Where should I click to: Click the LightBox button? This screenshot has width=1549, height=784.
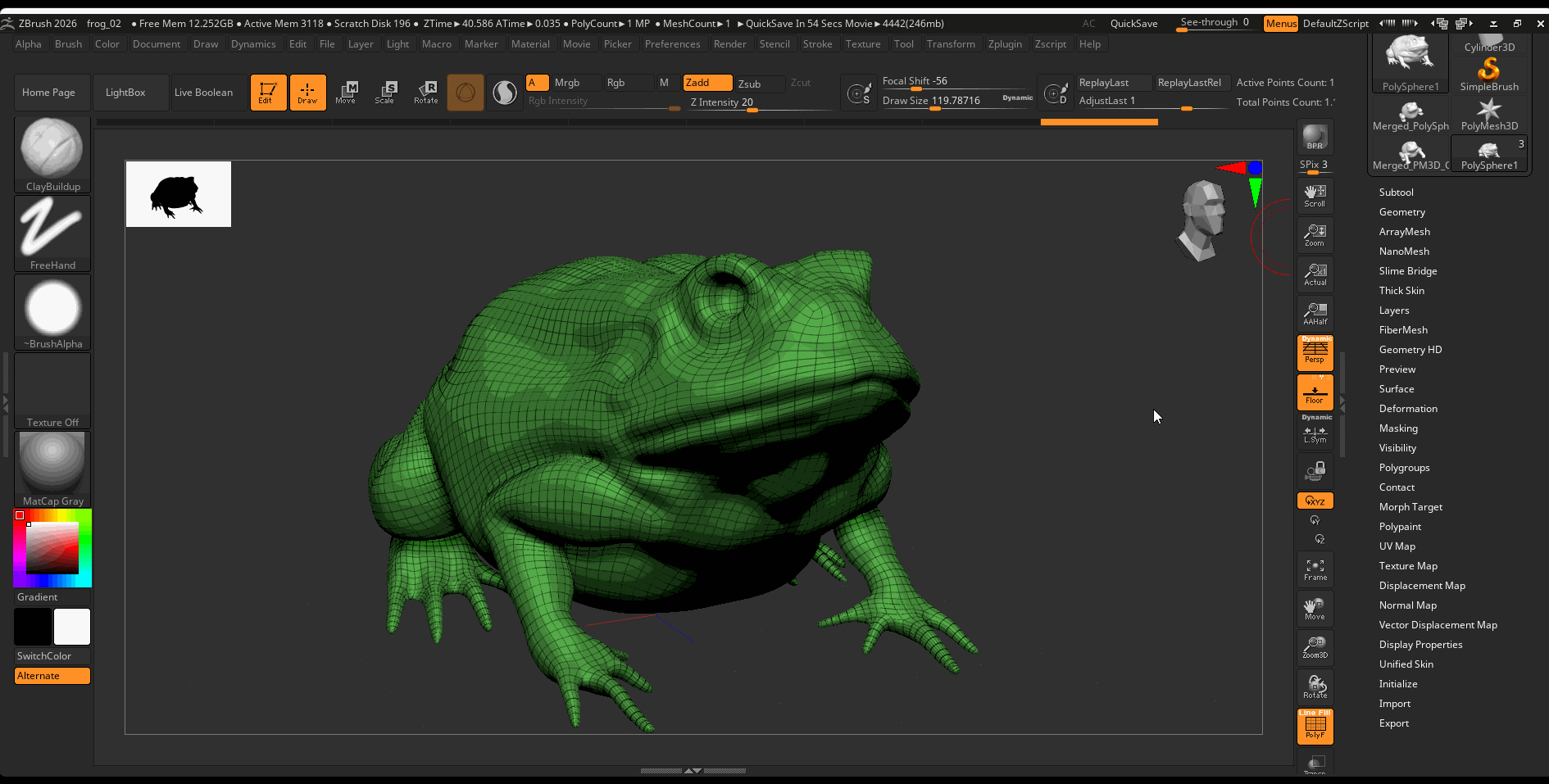[125, 93]
